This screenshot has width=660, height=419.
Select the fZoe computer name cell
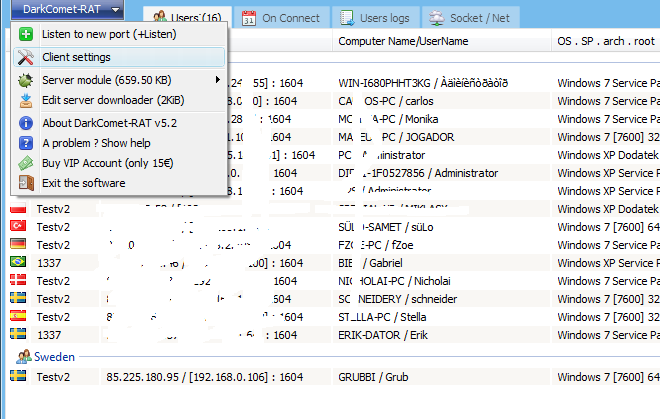tap(375, 245)
